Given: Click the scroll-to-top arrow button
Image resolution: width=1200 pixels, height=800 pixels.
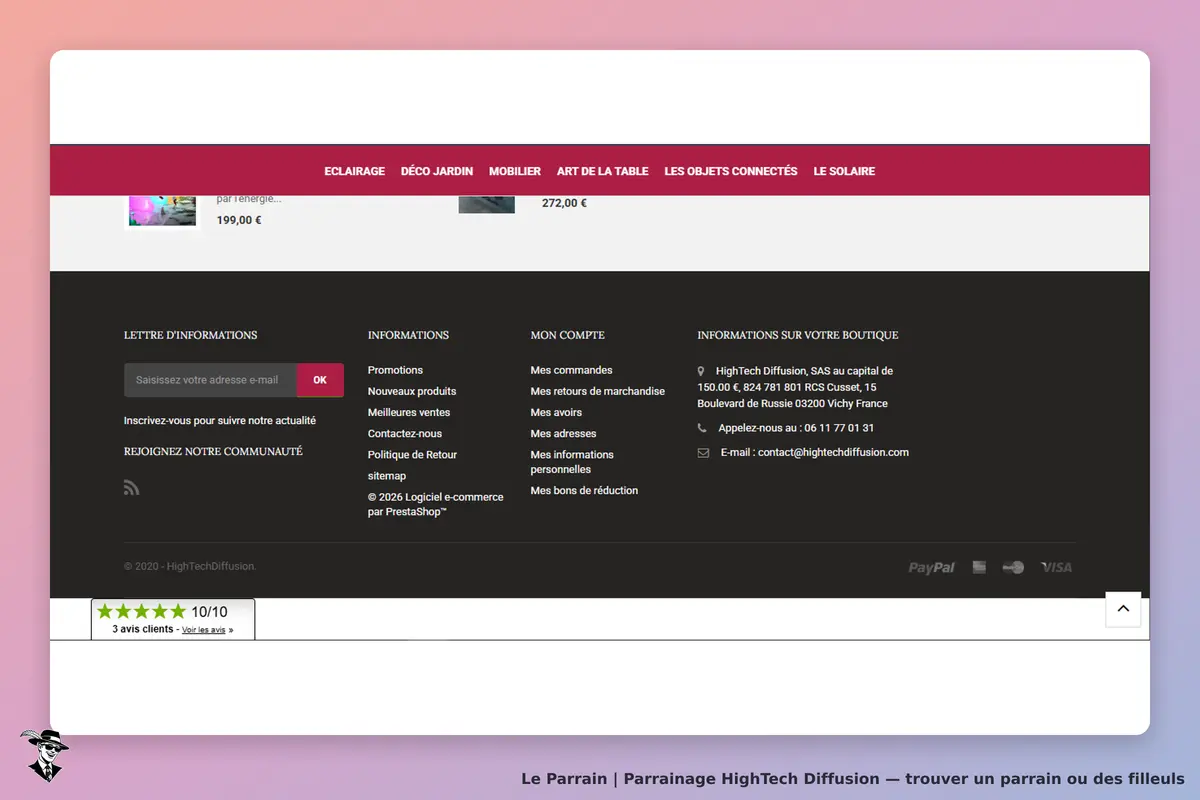Looking at the screenshot, I should tap(1123, 609).
